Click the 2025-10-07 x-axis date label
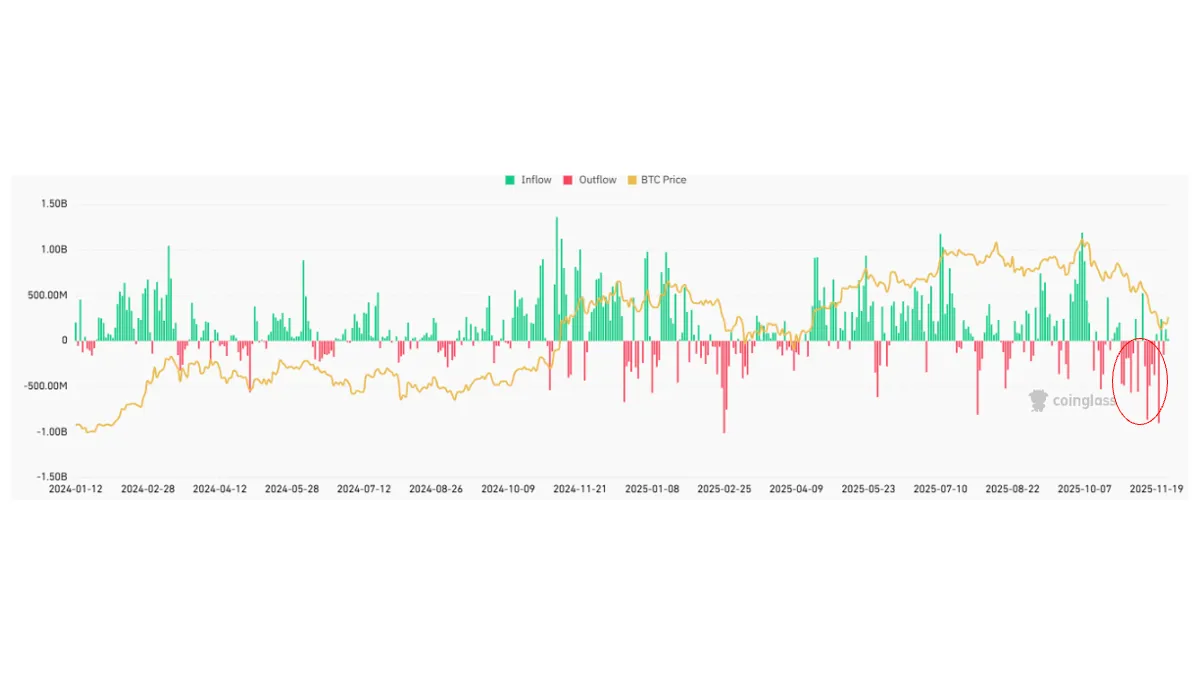Screen dimensions: 1200x675 tap(1085, 490)
